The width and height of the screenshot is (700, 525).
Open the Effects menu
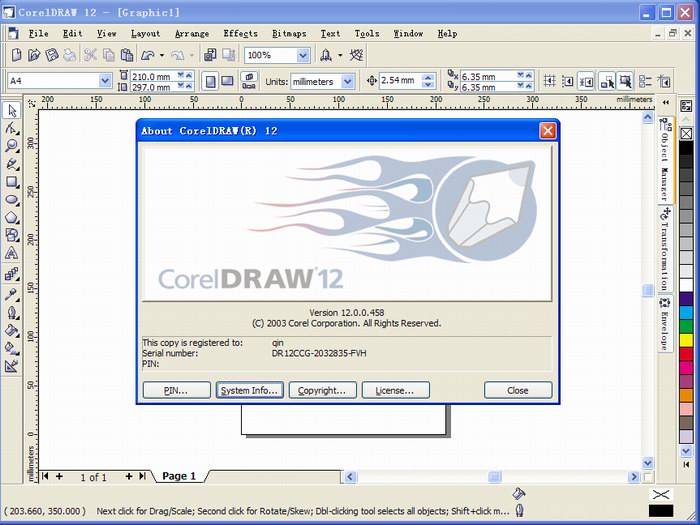pyautogui.click(x=241, y=33)
